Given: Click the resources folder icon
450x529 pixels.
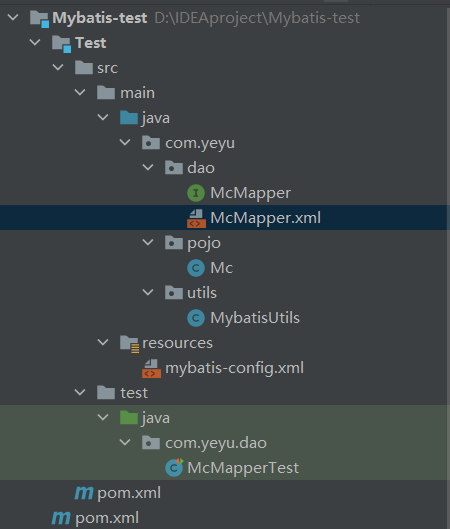Looking at the screenshot, I should pos(129,343).
